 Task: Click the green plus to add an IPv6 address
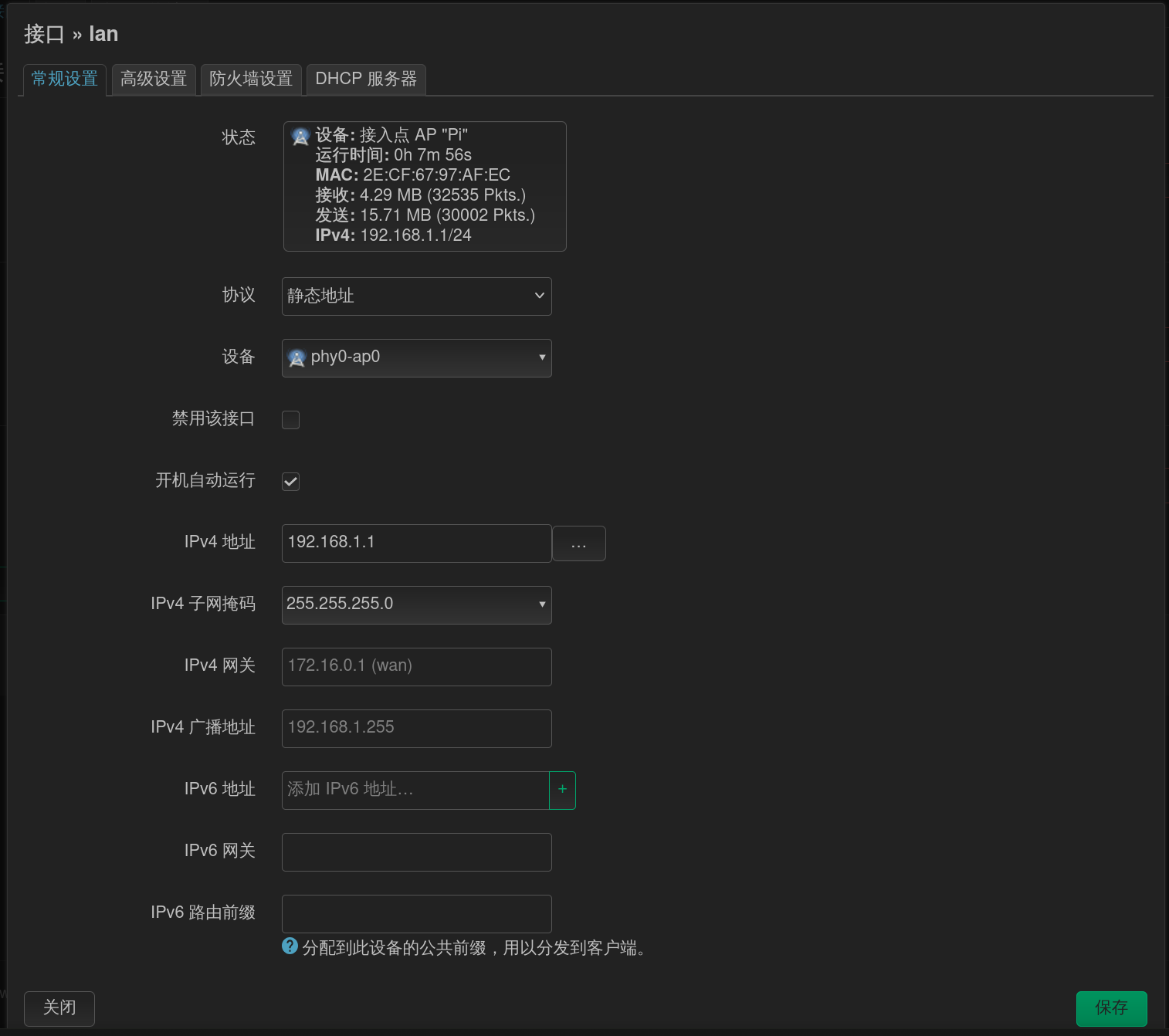click(562, 790)
